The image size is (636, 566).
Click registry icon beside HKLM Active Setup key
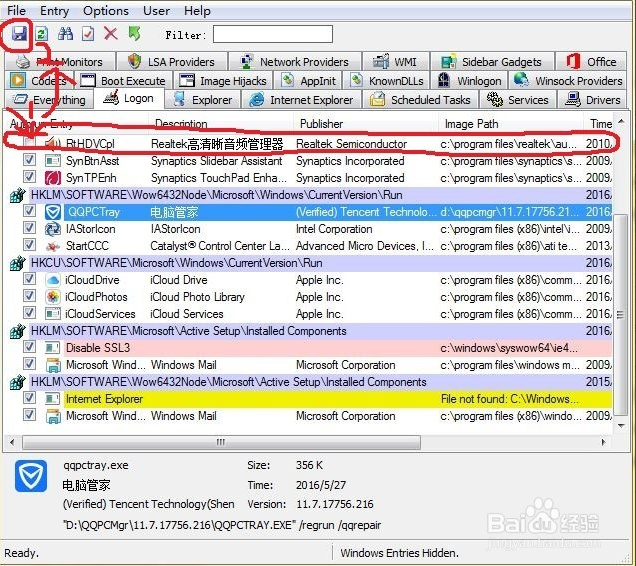17,331
